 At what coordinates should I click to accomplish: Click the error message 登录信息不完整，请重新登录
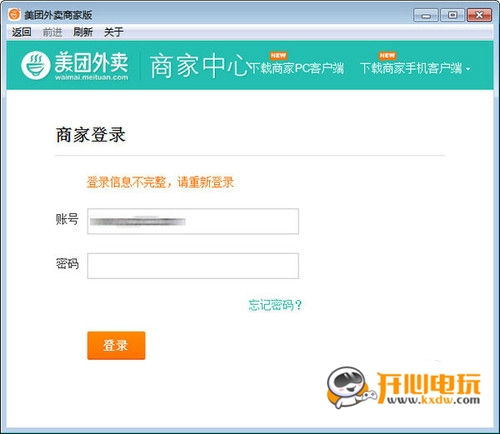(160, 182)
